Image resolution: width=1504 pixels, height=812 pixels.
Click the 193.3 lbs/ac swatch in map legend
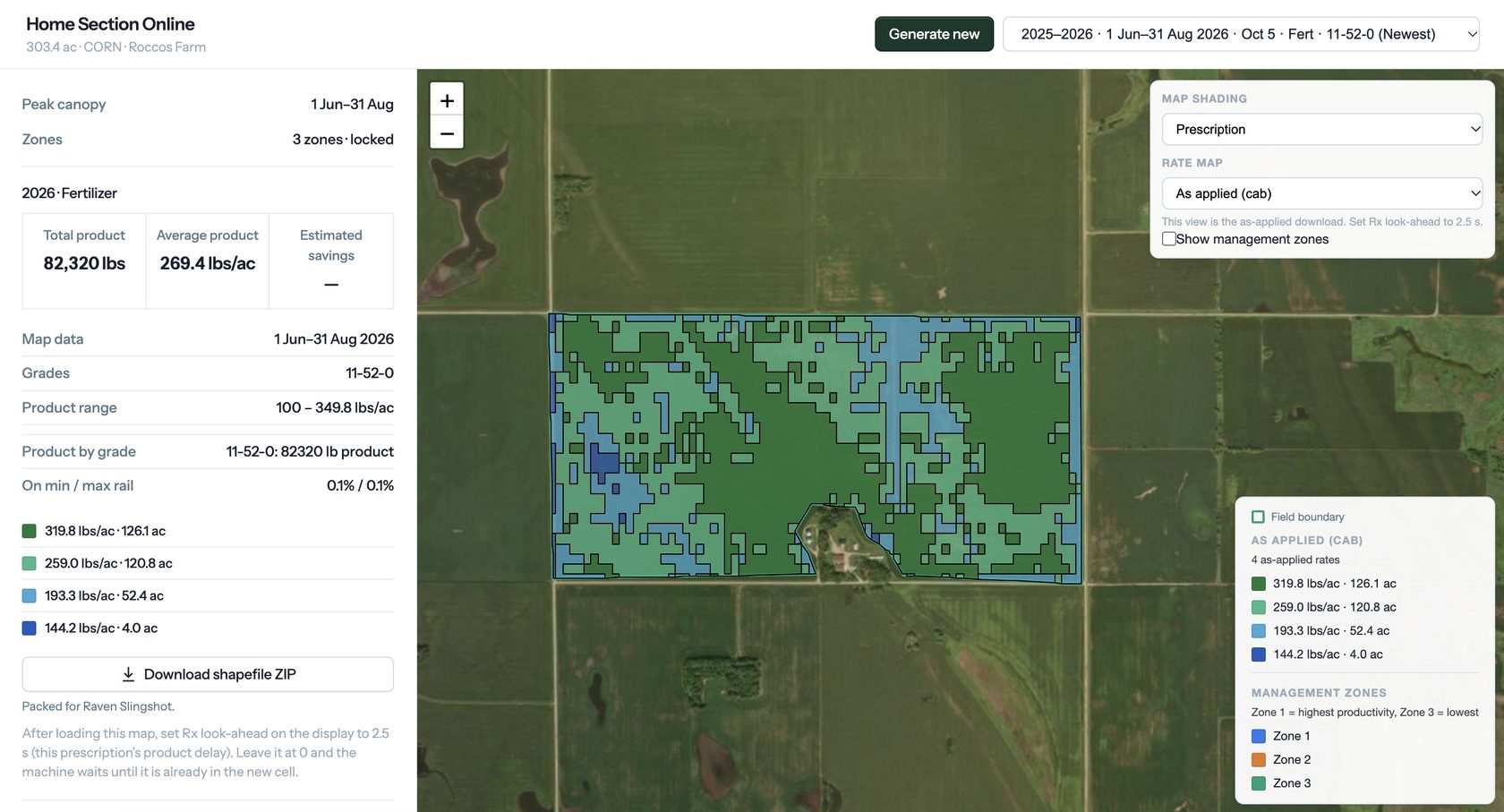[1258, 630]
